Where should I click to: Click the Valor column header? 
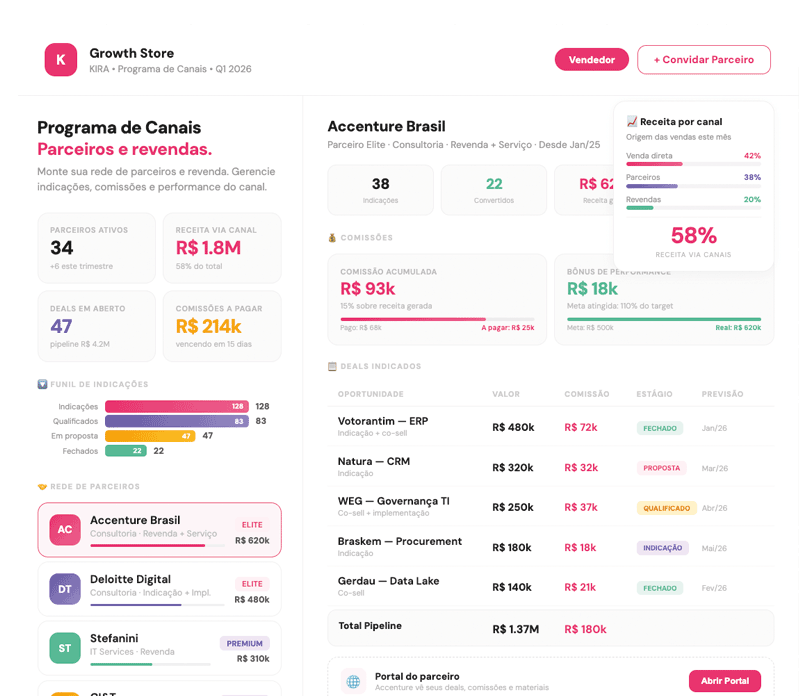coord(506,394)
